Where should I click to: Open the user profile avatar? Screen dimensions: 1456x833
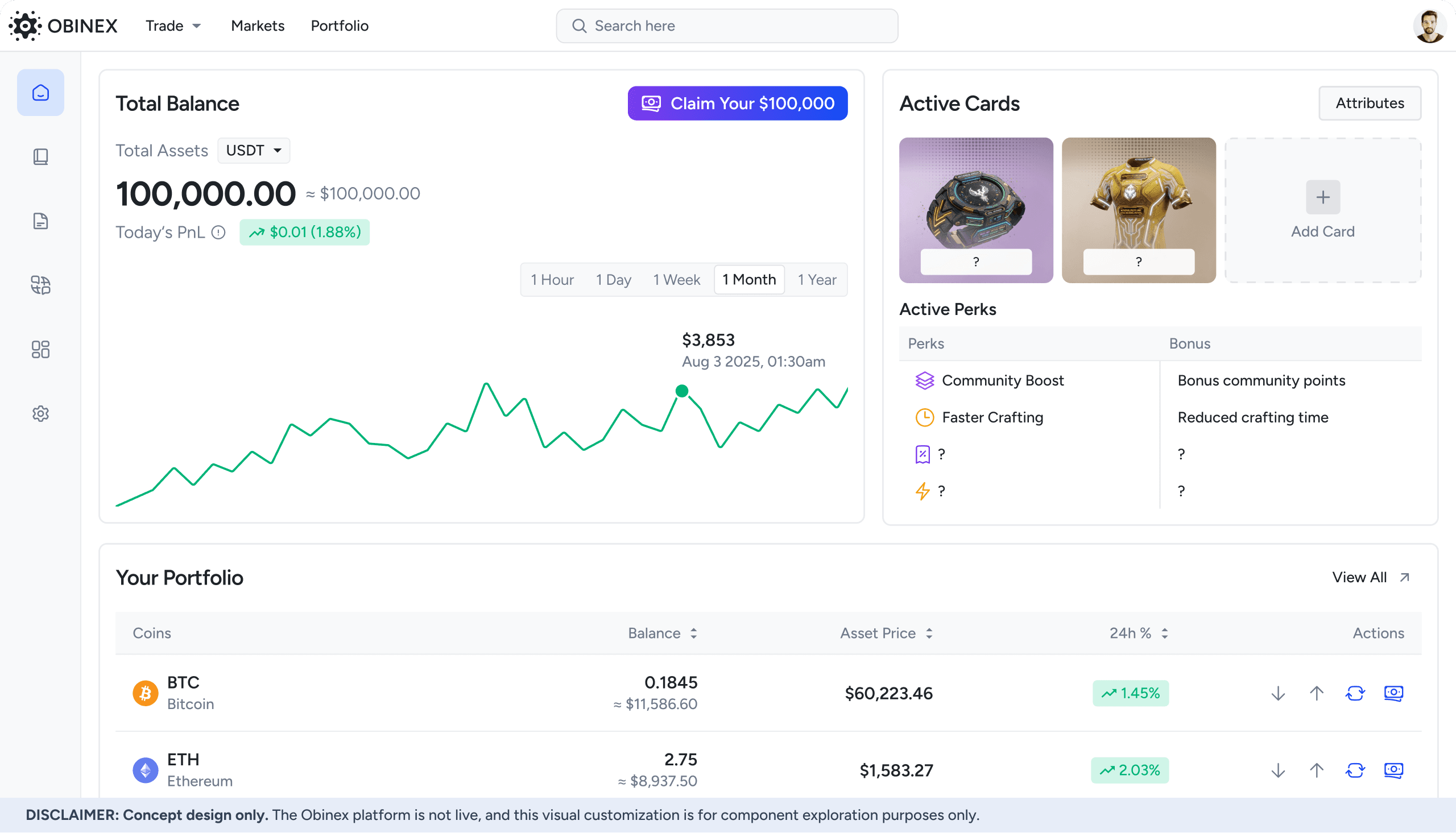click(1430, 26)
